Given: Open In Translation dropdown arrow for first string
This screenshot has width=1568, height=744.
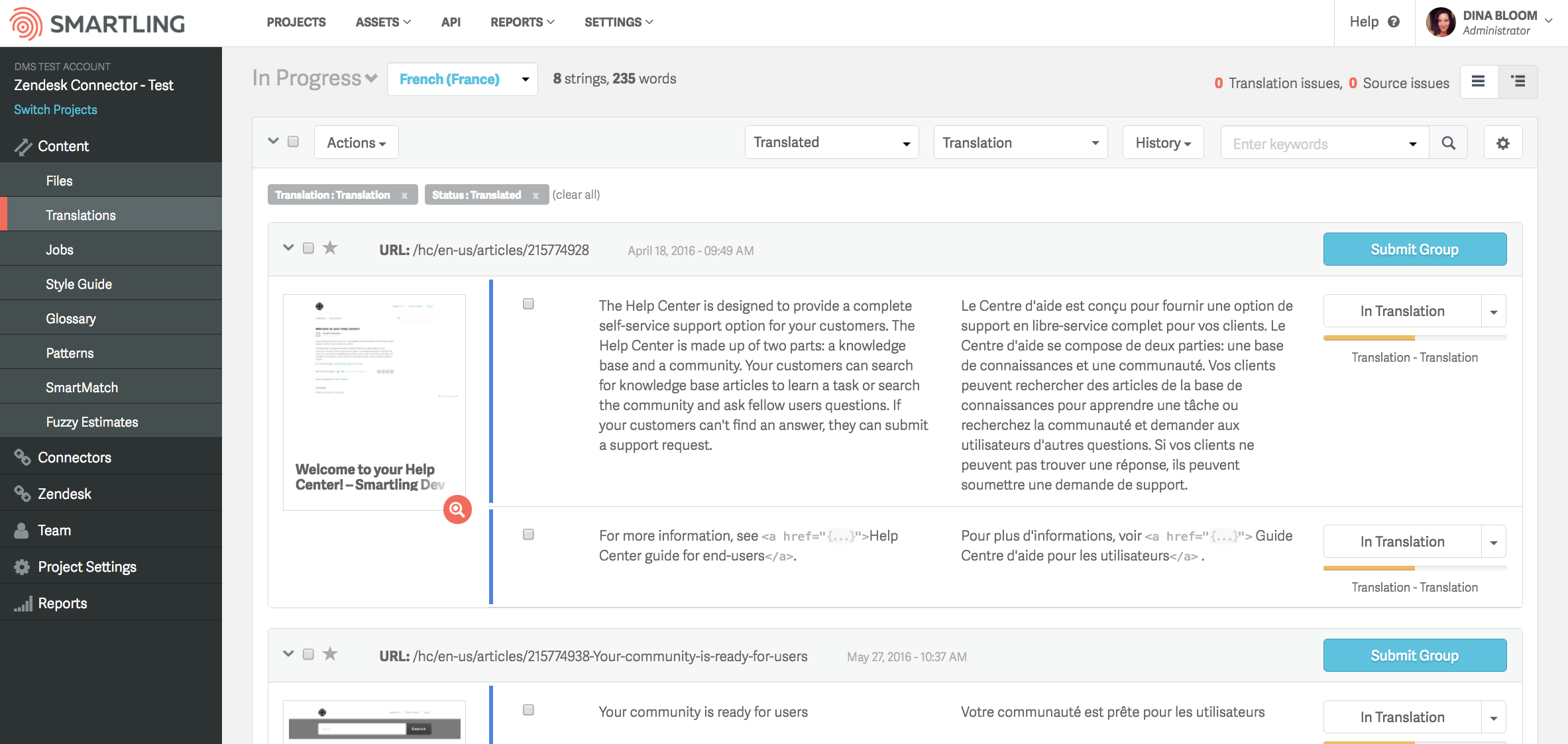Looking at the screenshot, I should point(1494,312).
